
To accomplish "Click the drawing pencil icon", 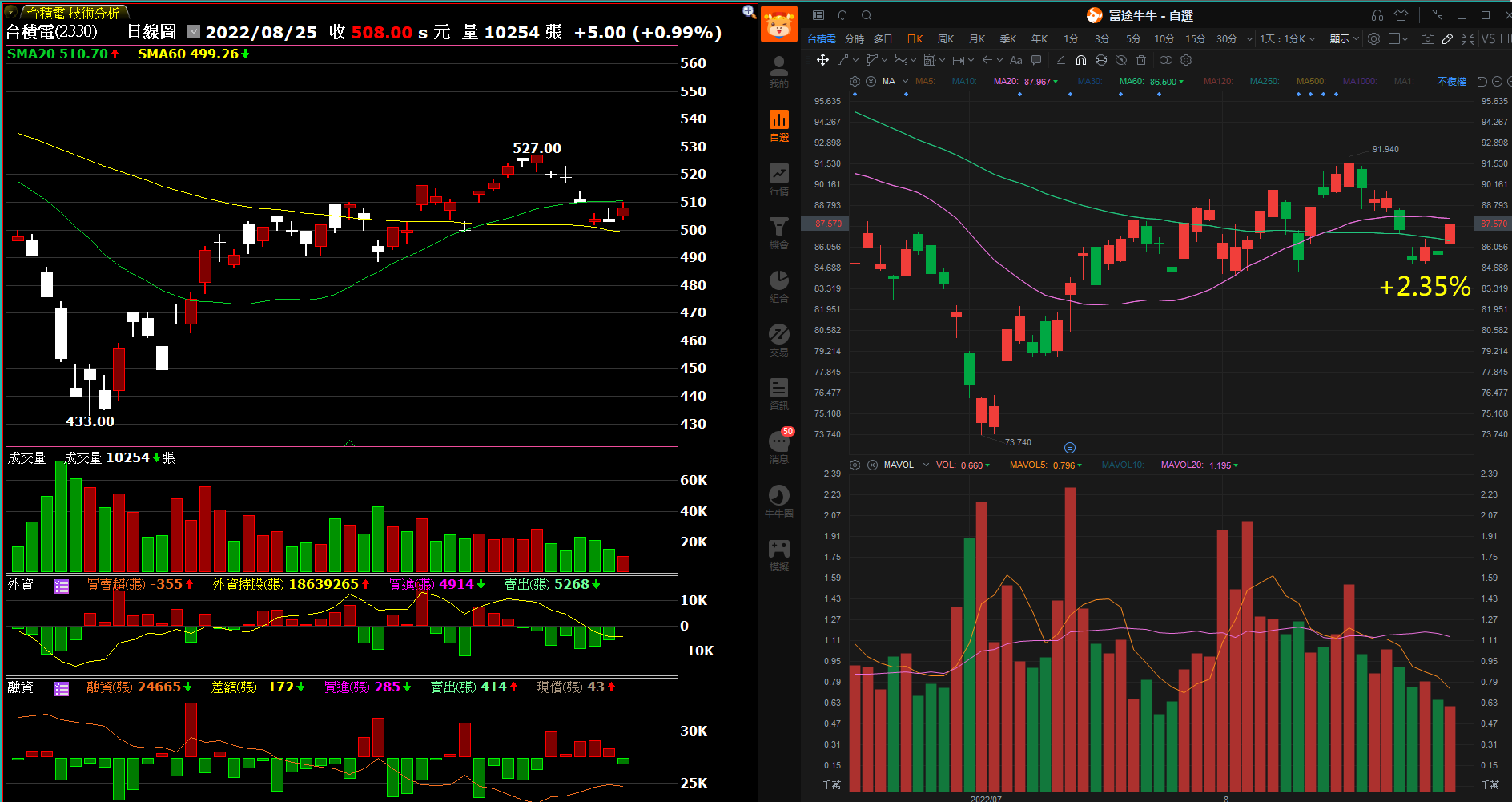I will click(x=1447, y=38).
